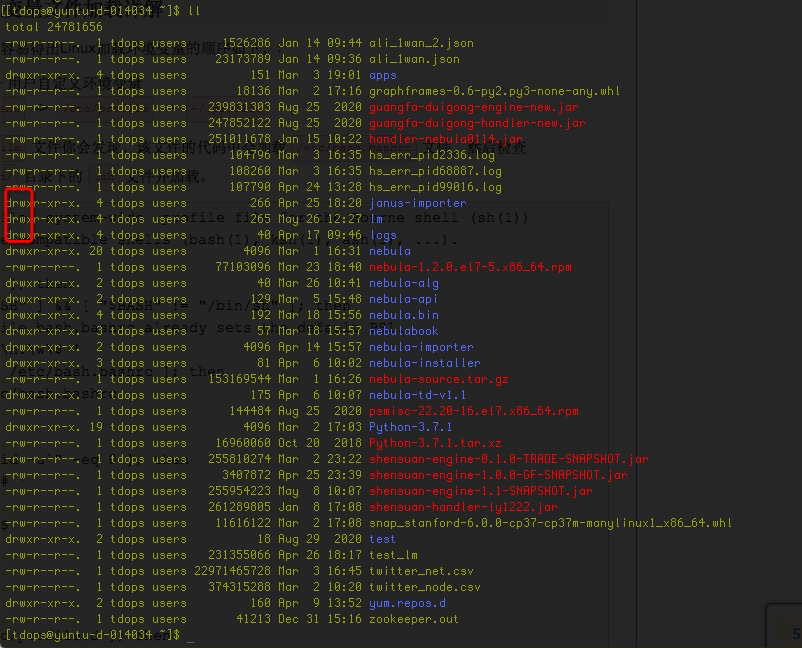The width and height of the screenshot is (802, 648).
Task: Select the ali_1wan_2.json file name
Action: pos(421,43)
